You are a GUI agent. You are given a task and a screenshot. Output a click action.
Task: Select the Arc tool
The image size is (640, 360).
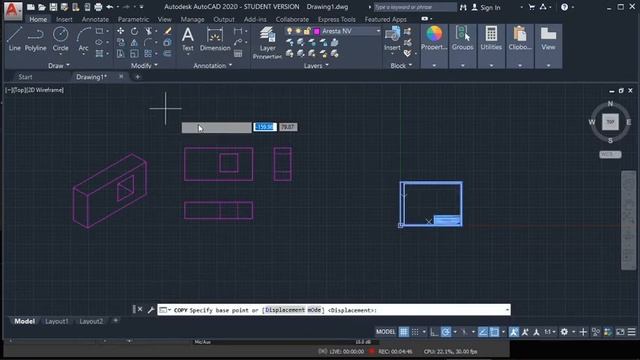83,39
